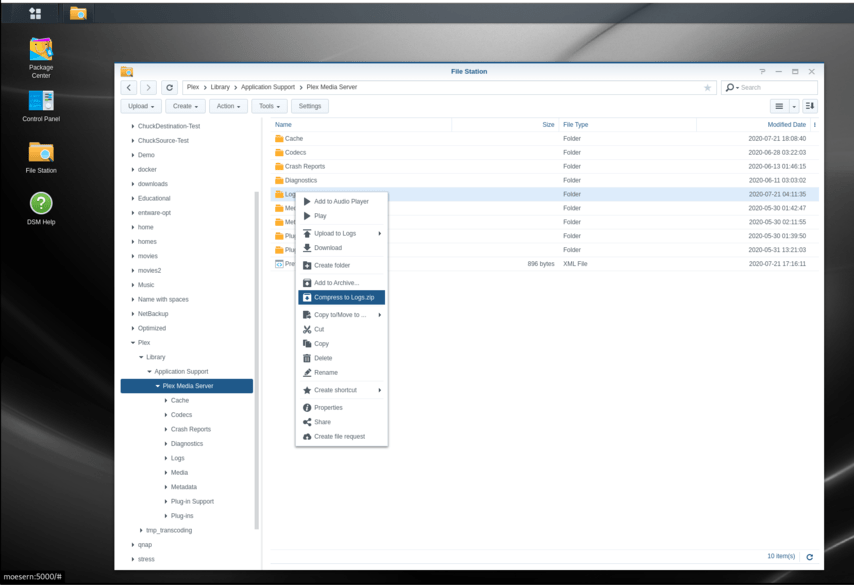Image resolution: width=854 pixels, height=585 pixels.
Task: Click the Search input field
Action: click(778, 87)
